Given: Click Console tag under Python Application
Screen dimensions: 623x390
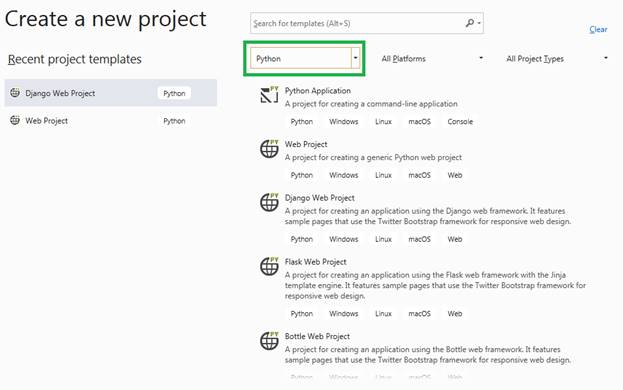Looking at the screenshot, I should tap(460, 122).
